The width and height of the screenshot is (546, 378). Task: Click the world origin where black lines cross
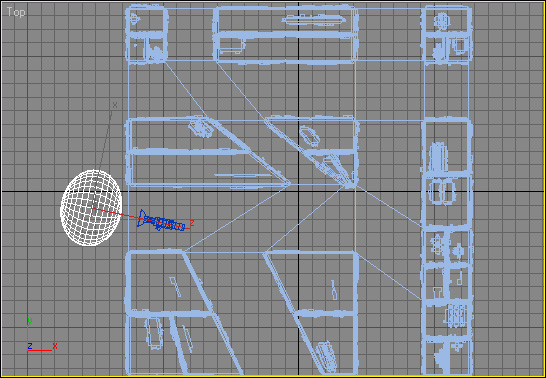click(298, 191)
